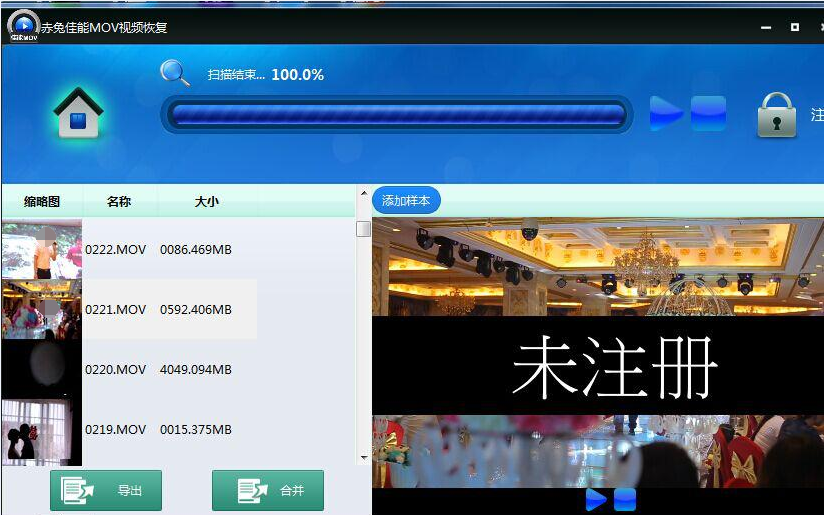The height and width of the screenshot is (515, 824).
Task: Click the home house icon
Action: coord(78,113)
